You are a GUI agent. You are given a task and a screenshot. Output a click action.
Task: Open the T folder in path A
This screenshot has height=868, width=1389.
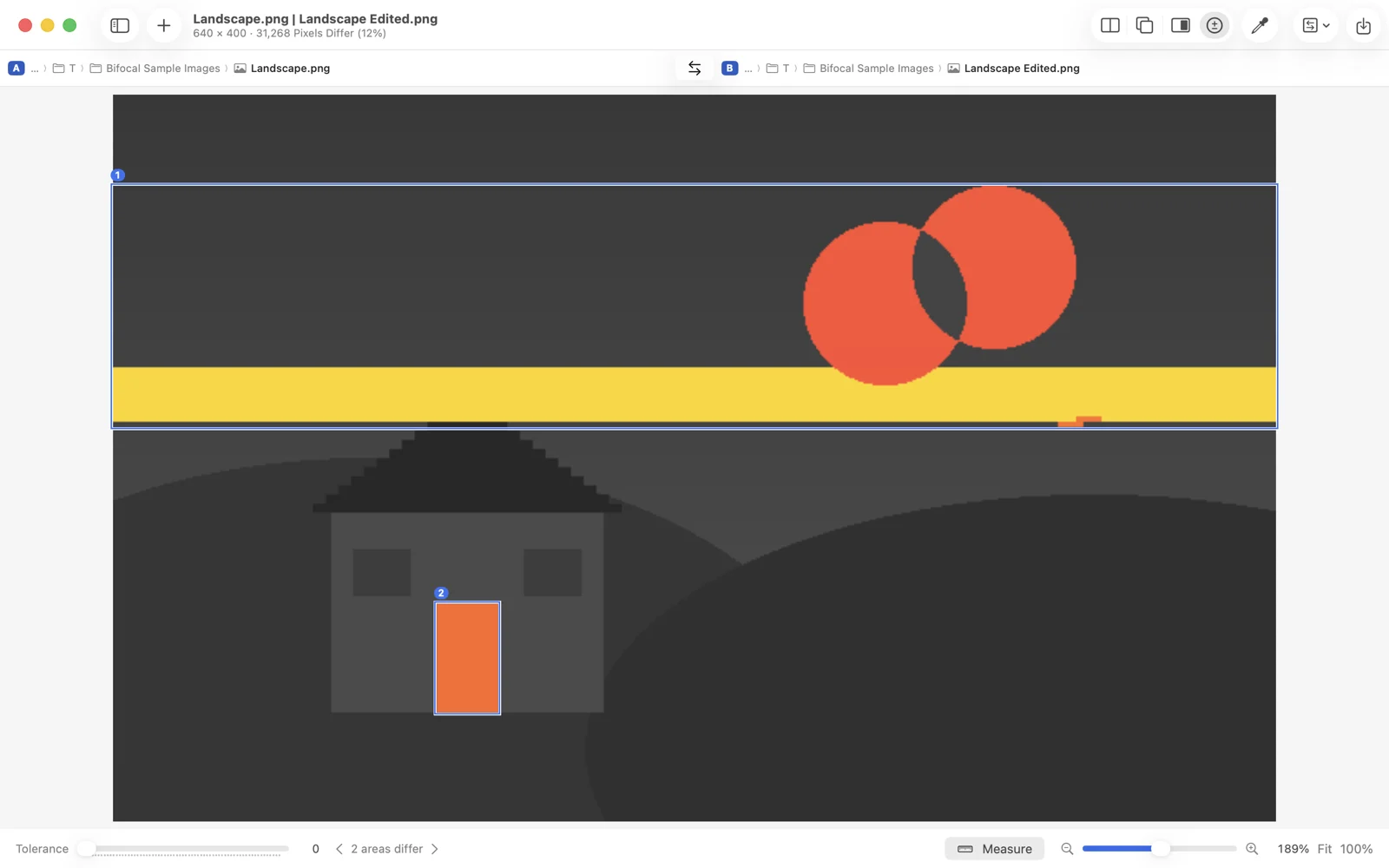(x=64, y=68)
